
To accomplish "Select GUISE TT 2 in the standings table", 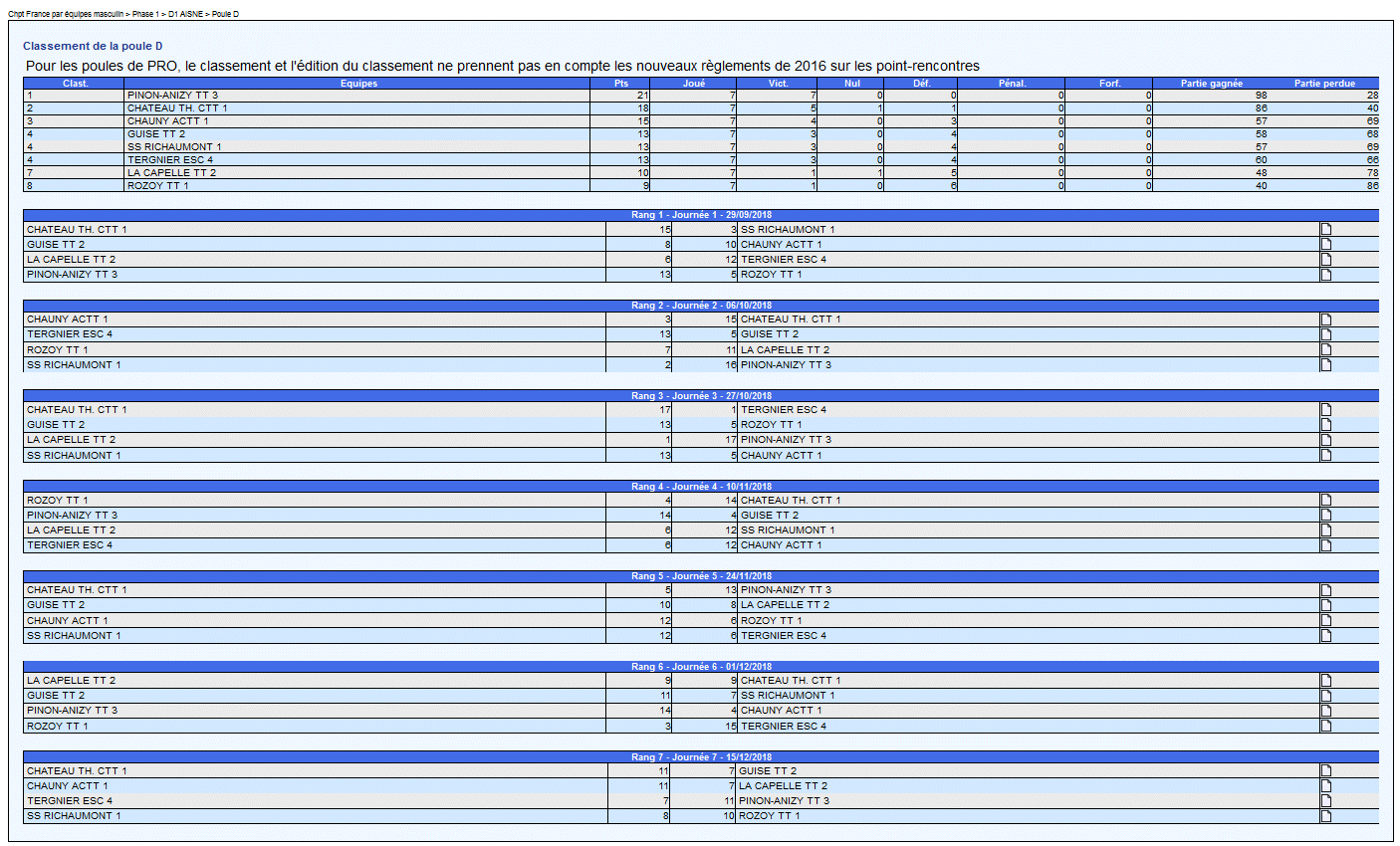I will [x=156, y=134].
